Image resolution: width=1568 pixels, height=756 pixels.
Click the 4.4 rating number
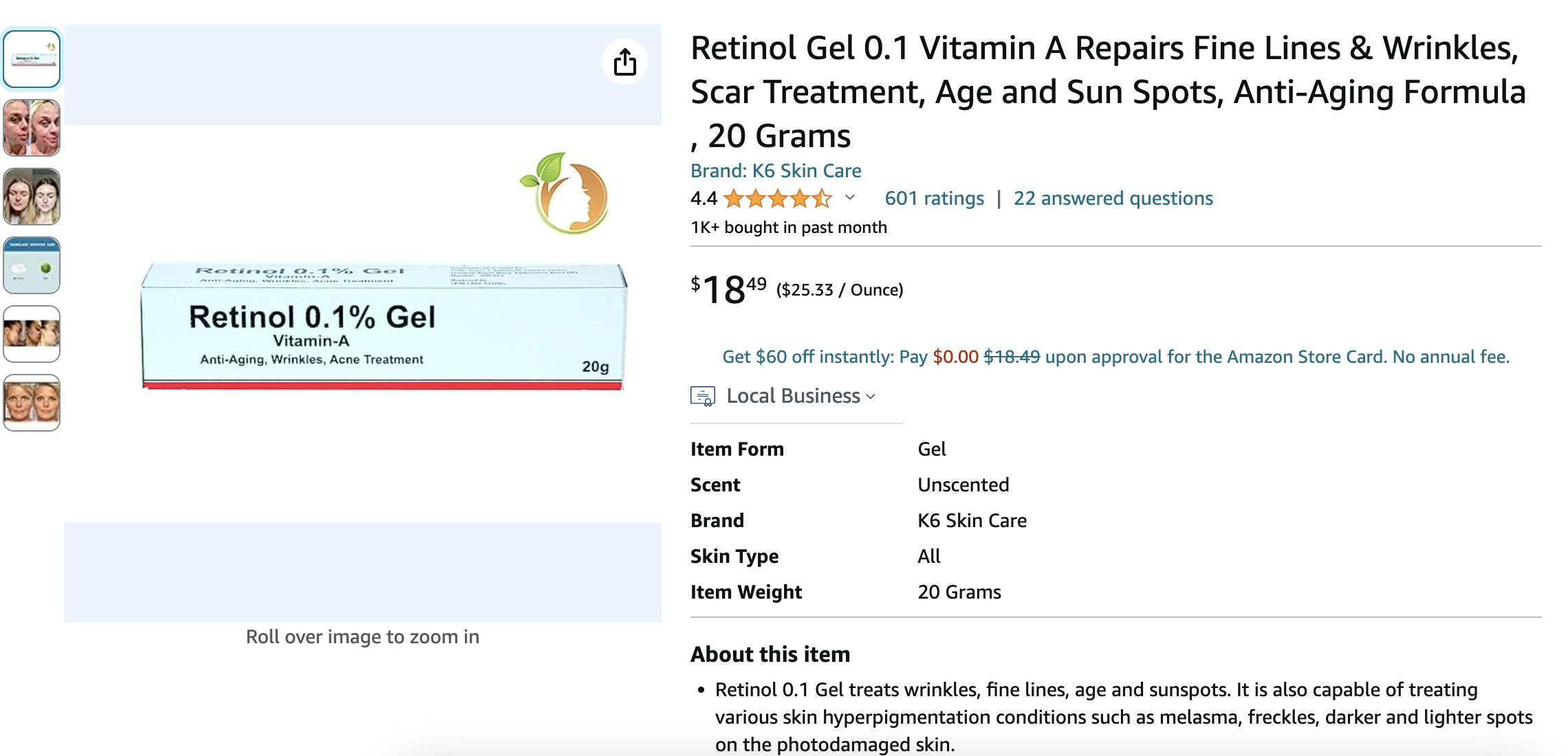704,199
